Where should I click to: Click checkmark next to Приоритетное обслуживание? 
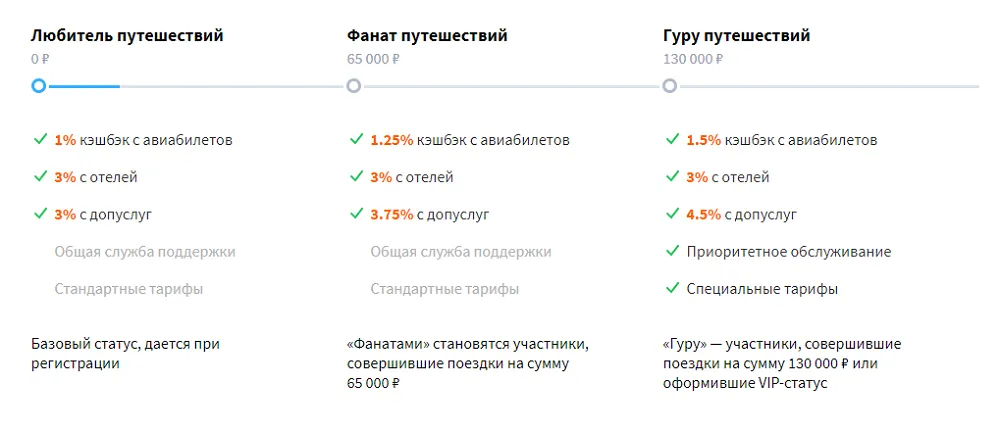[672, 251]
